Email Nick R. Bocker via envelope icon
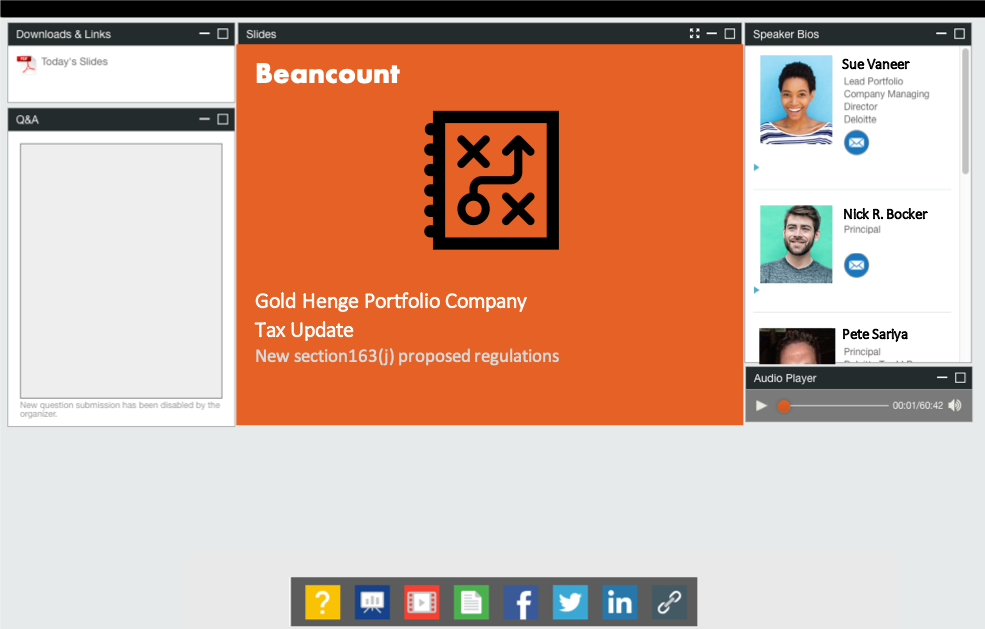 [x=856, y=265]
